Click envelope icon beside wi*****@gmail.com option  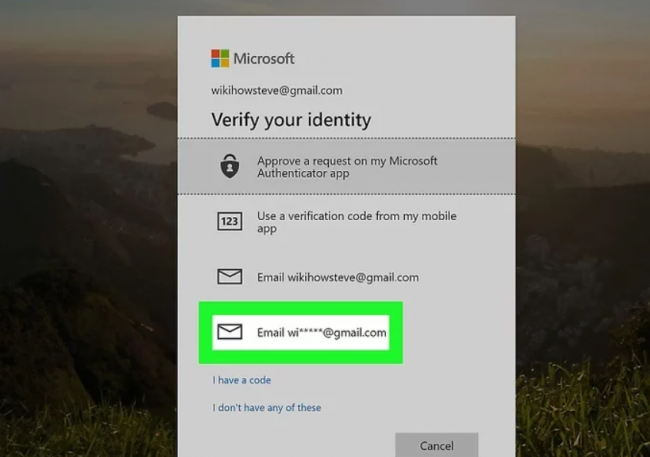click(230, 332)
